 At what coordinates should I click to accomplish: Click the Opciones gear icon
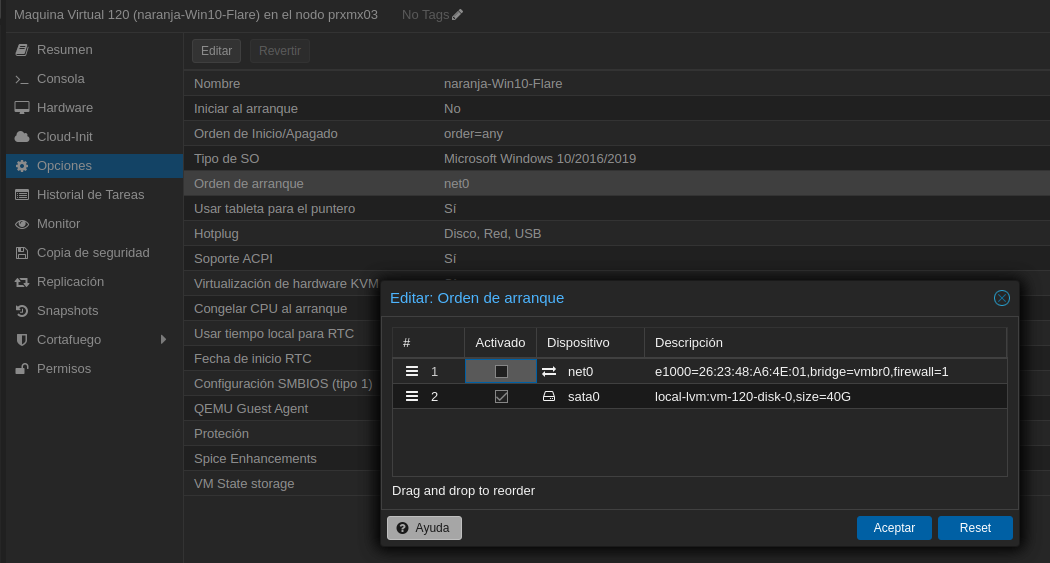pyautogui.click(x=21, y=165)
